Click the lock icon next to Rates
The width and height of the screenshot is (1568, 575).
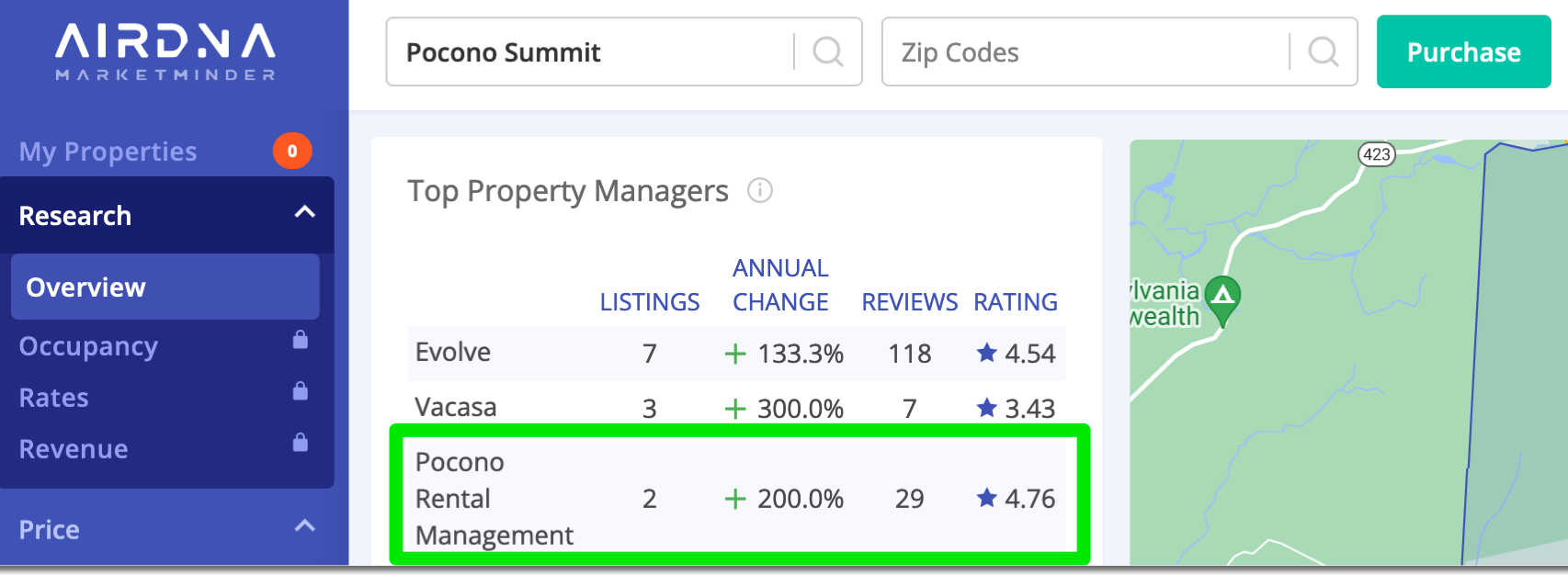(x=301, y=391)
